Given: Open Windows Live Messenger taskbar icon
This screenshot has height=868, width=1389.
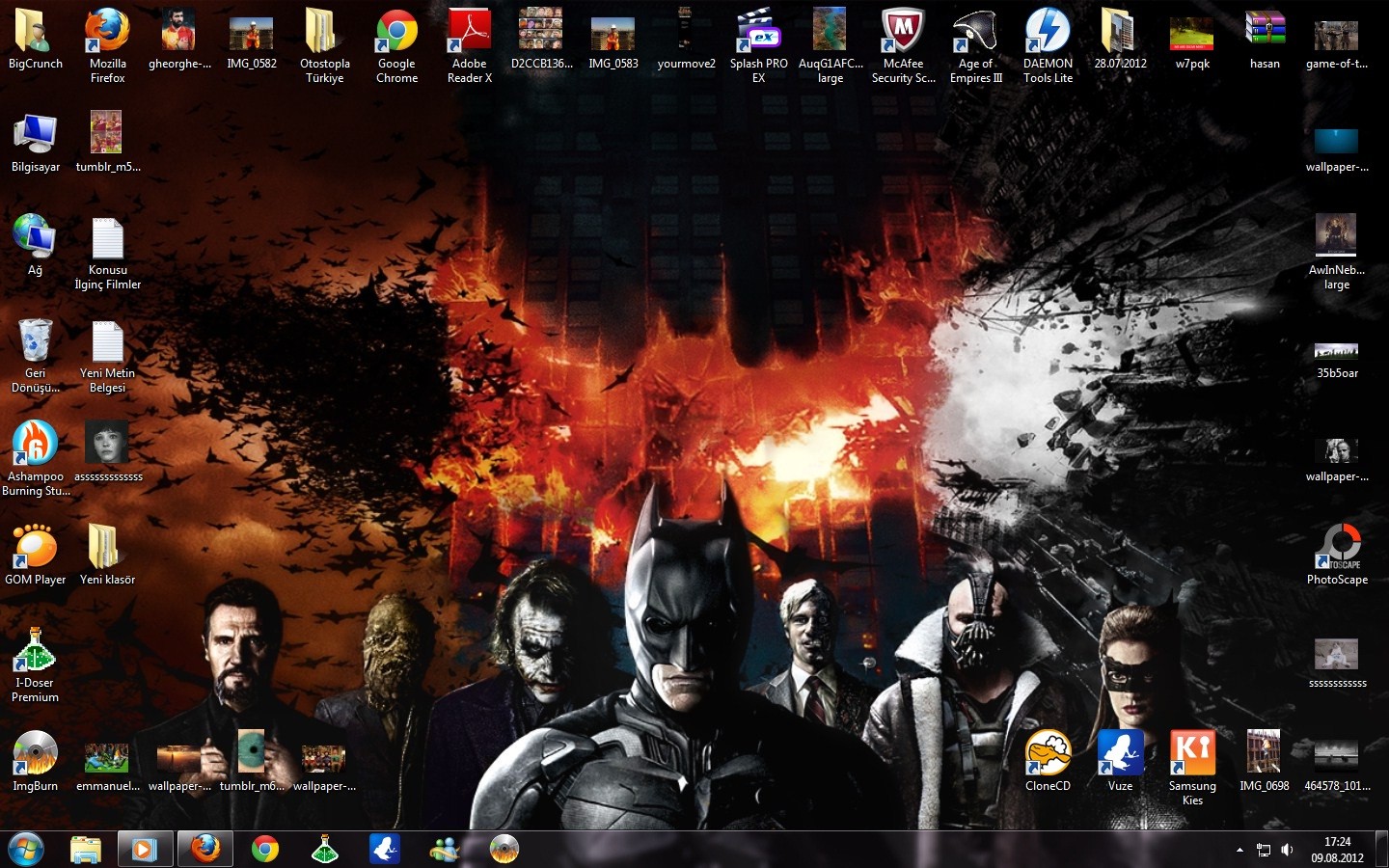Looking at the screenshot, I should click(445, 850).
